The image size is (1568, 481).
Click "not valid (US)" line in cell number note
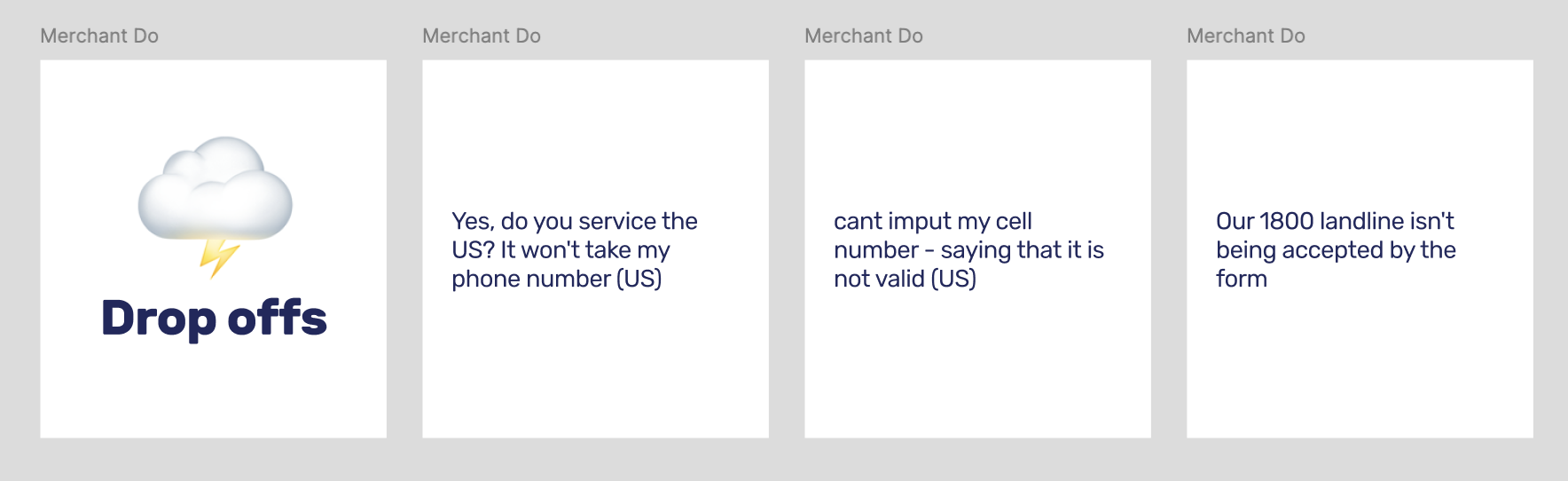905,280
